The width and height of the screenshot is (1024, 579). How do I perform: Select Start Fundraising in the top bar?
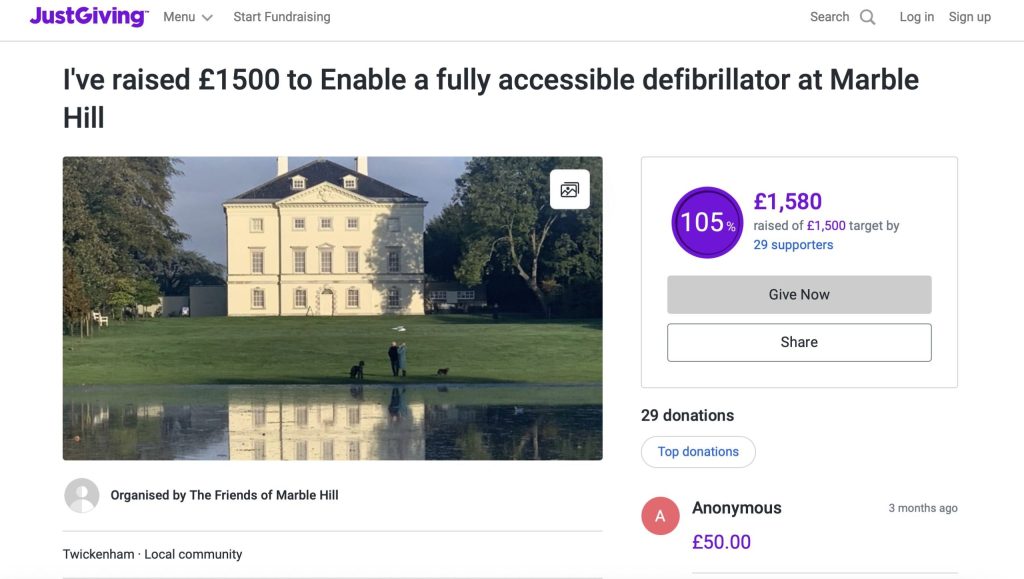pyautogui.click(x=281, y=17)
